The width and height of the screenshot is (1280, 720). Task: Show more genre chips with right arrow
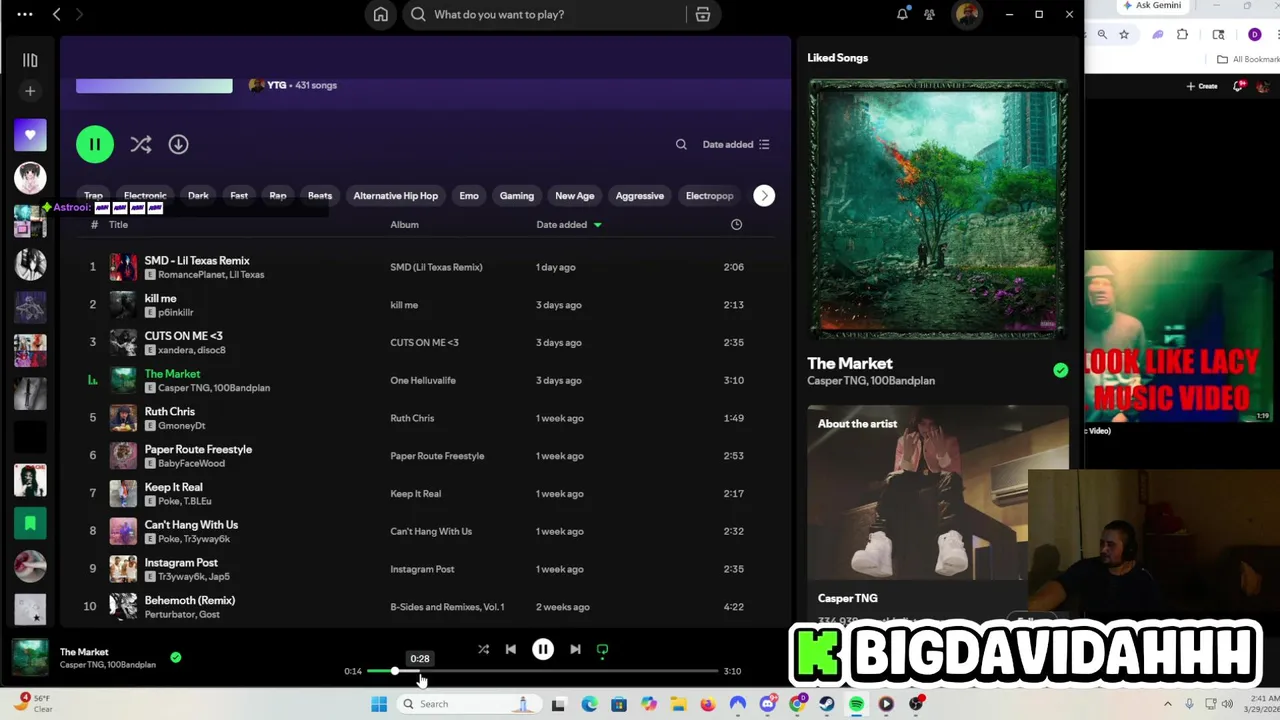pyautogui.click(x=764, y=195)
